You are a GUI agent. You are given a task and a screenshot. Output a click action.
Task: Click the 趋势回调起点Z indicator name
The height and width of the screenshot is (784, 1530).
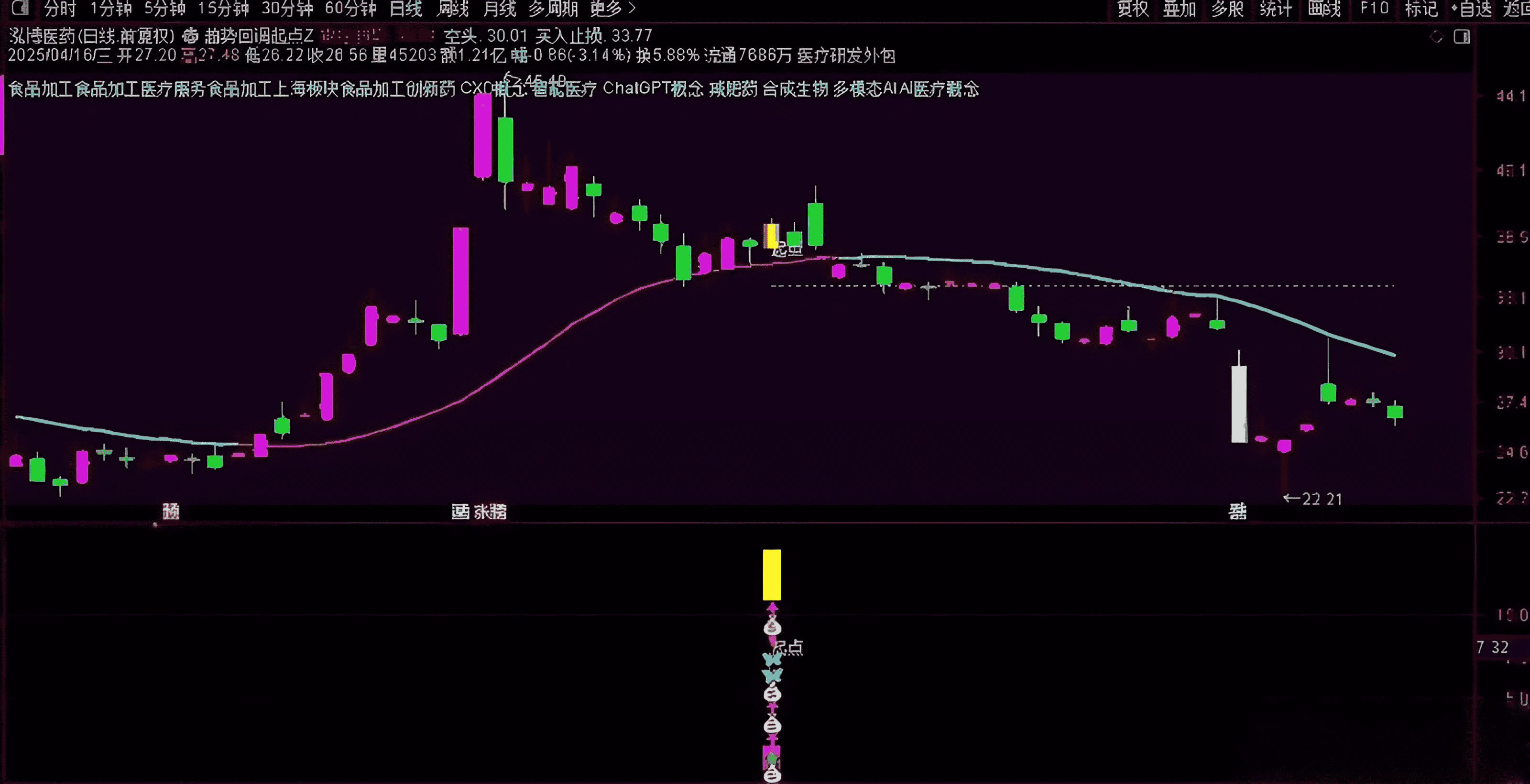259,36
